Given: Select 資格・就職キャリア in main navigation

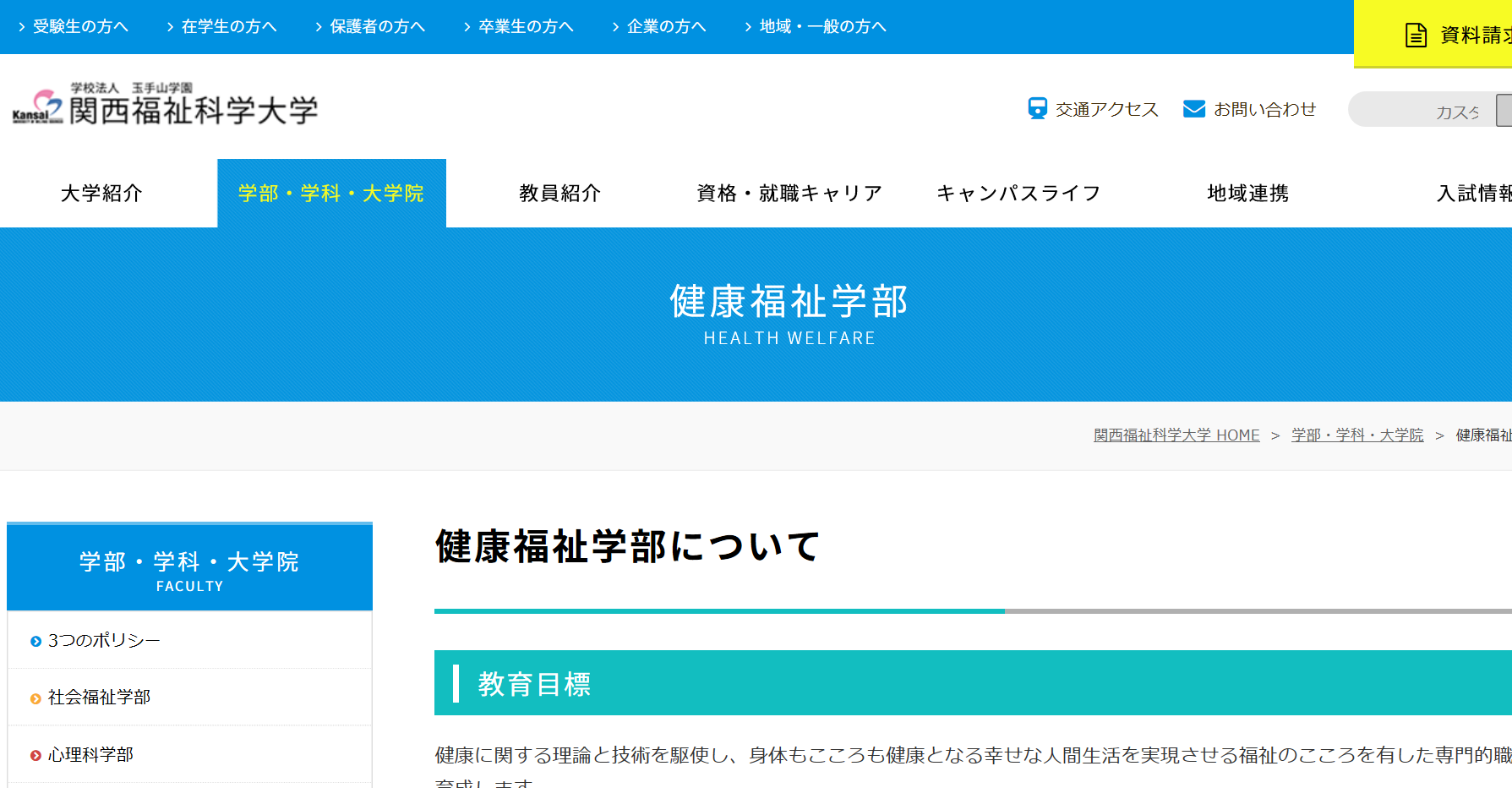Looking at the screenshot, I should [789, 194].
